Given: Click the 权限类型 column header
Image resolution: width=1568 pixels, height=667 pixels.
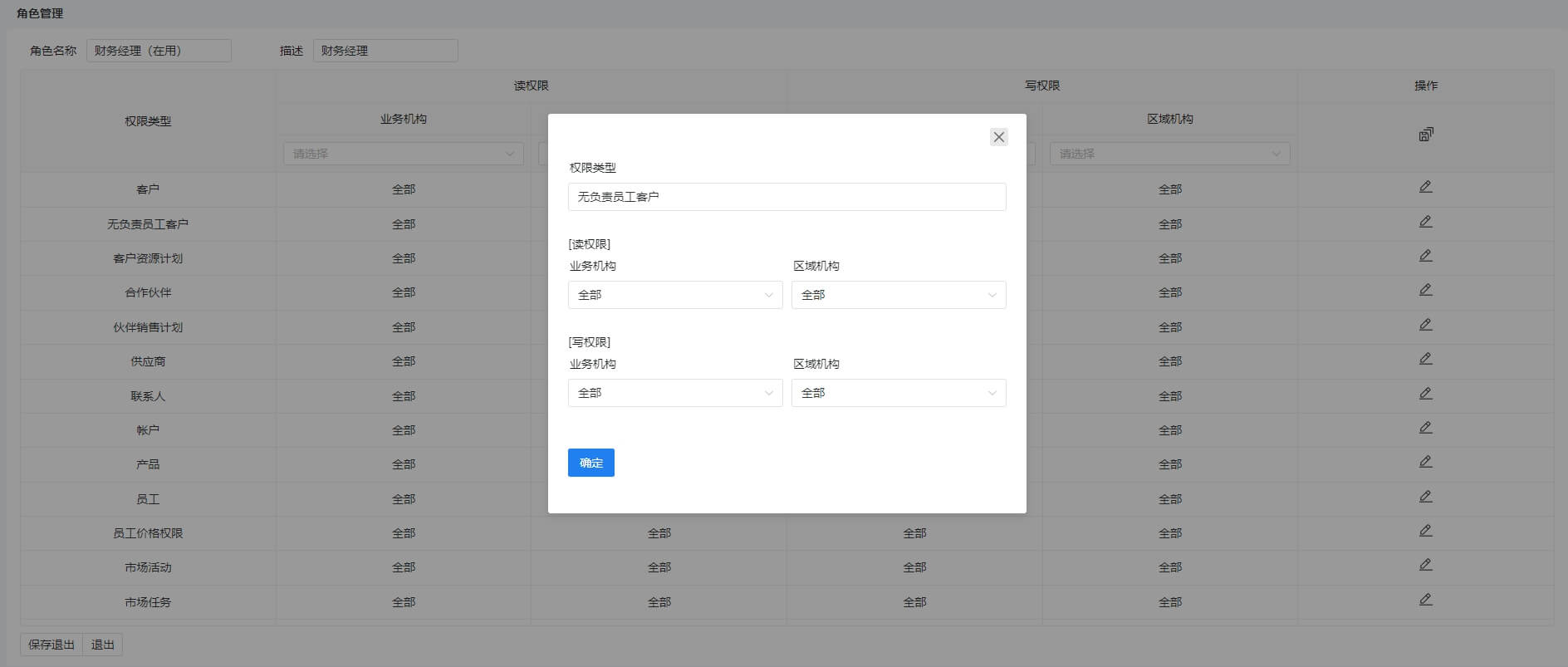Looking at the screenshot, I should click(148, 121).
